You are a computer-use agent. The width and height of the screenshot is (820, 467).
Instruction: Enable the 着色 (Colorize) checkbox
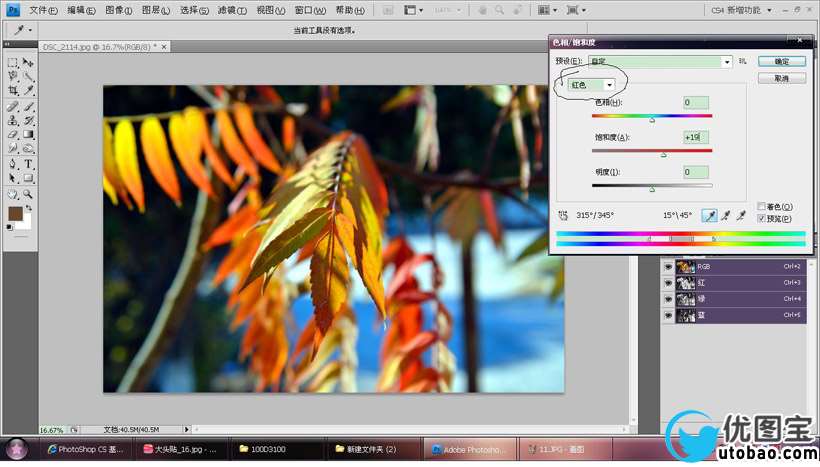(761, 206)
